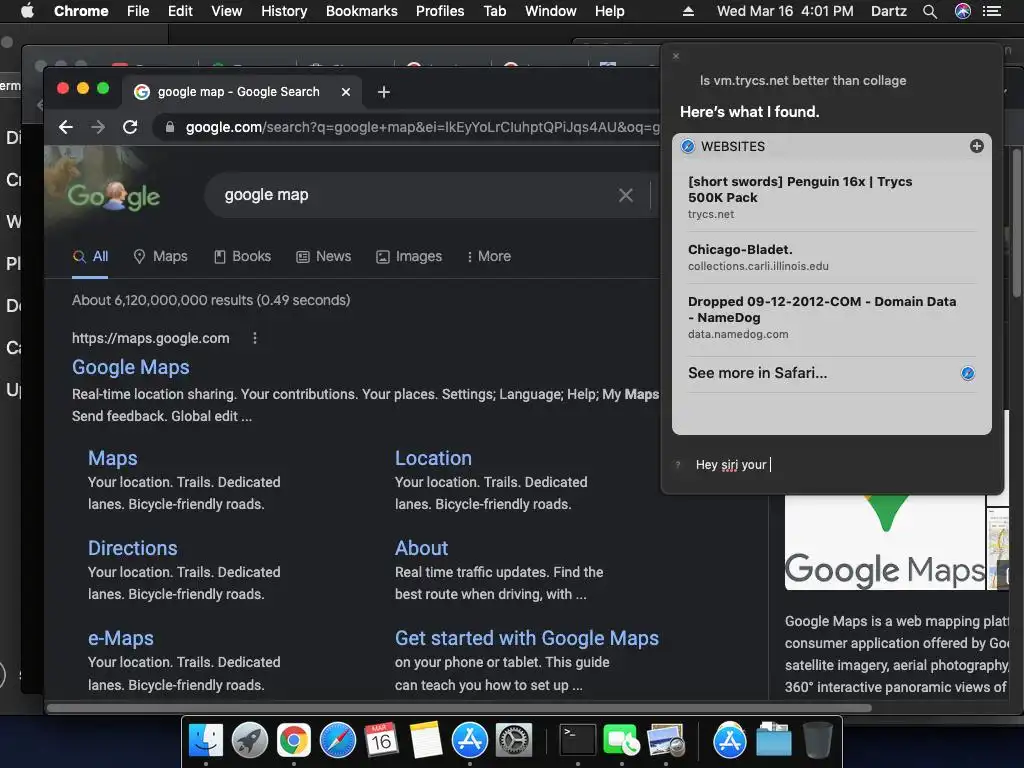Expand the More search options
The width and height of the screenshot is (1024, 768).
(x=488, y=257)
